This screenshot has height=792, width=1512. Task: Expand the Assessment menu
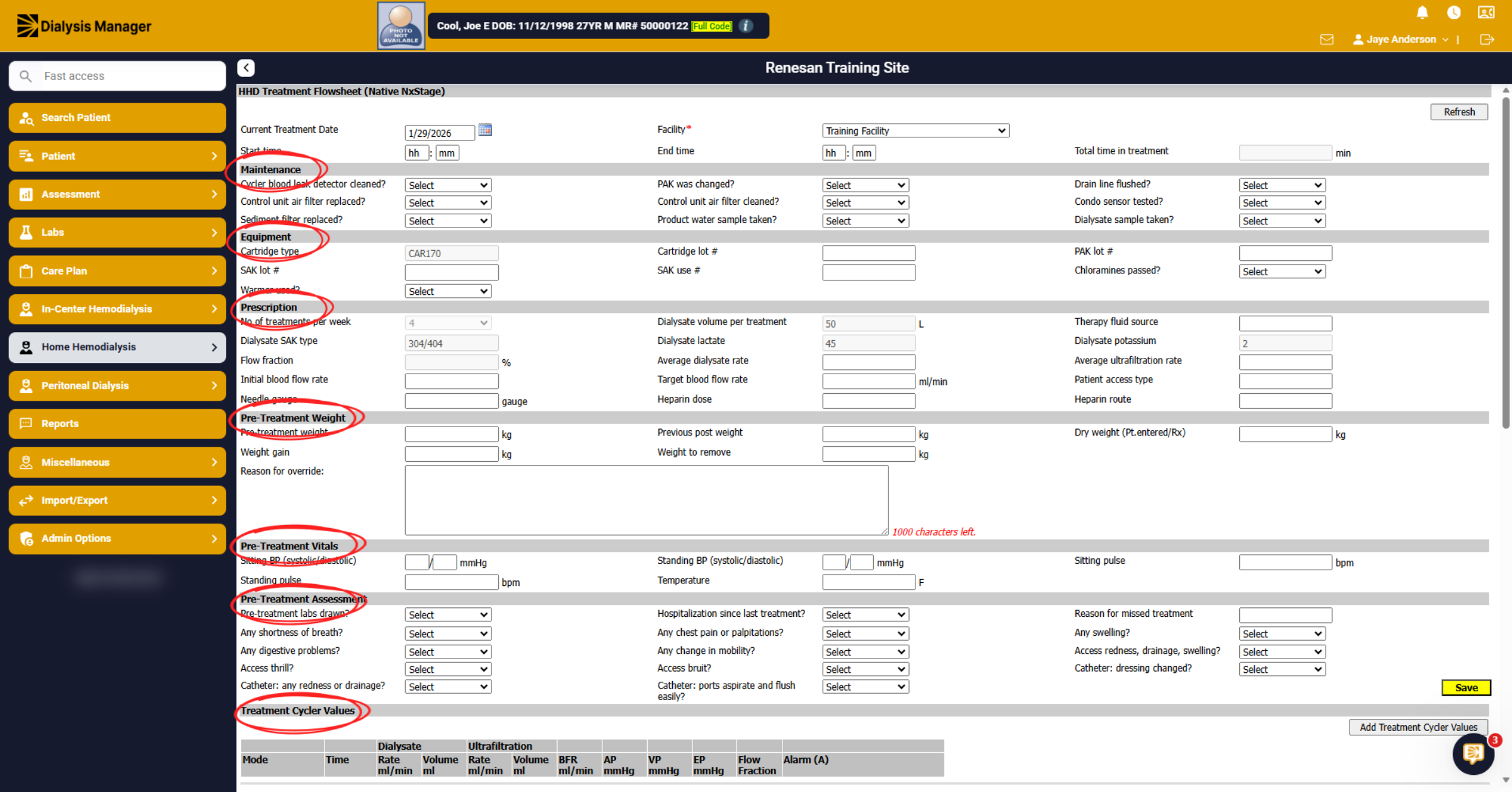tap(117, 194)
